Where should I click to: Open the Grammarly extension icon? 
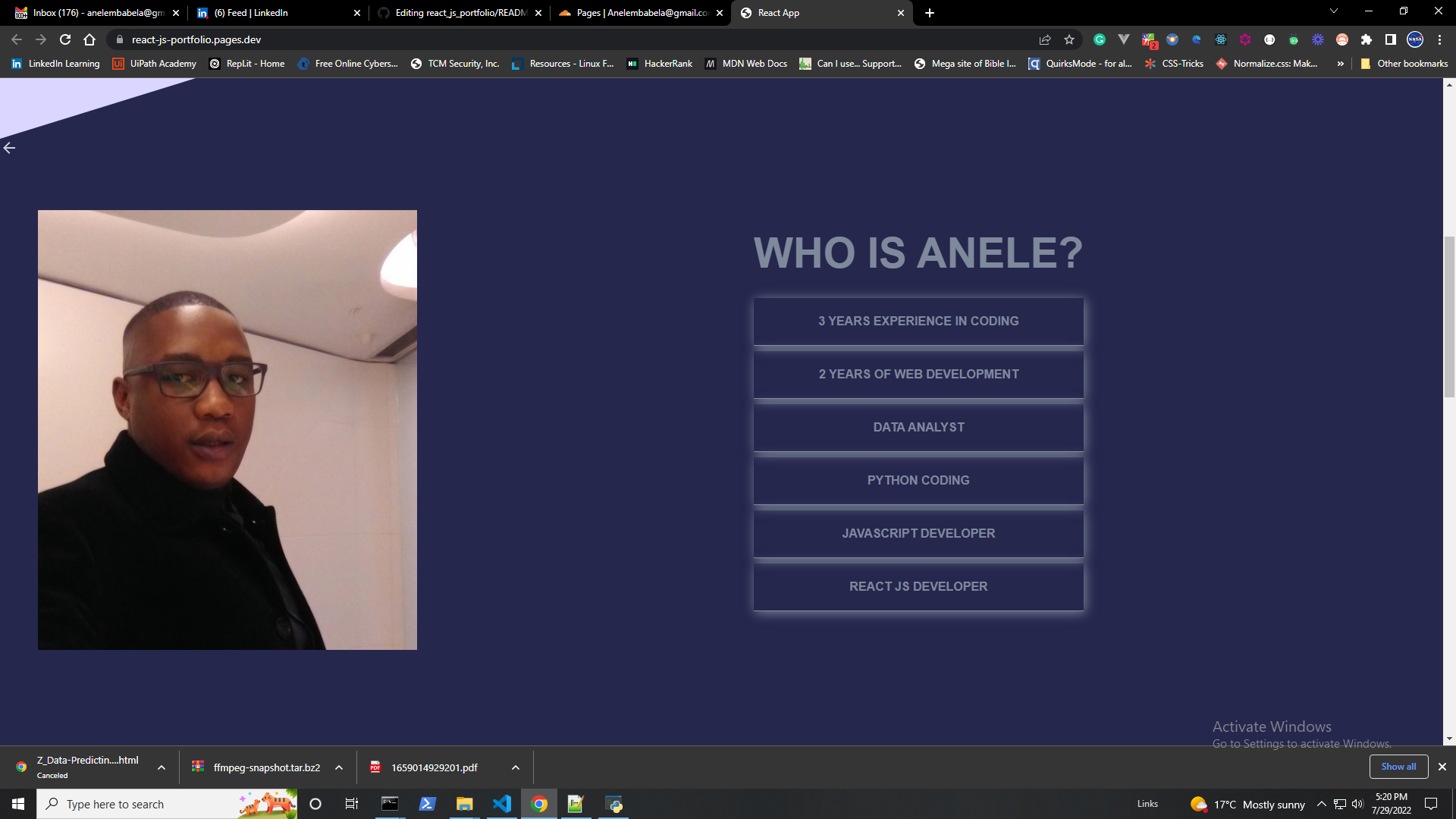click(x=1101, y=40)
